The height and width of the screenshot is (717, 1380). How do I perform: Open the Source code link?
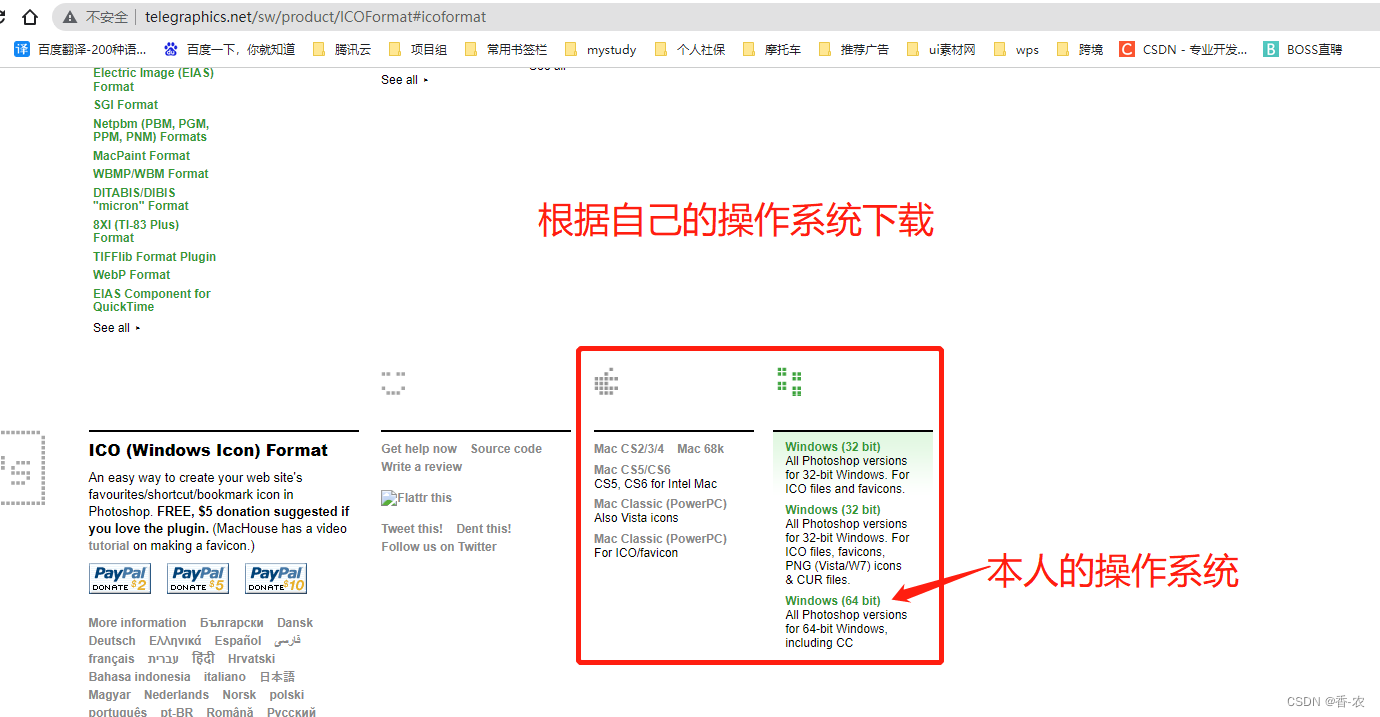505,448
